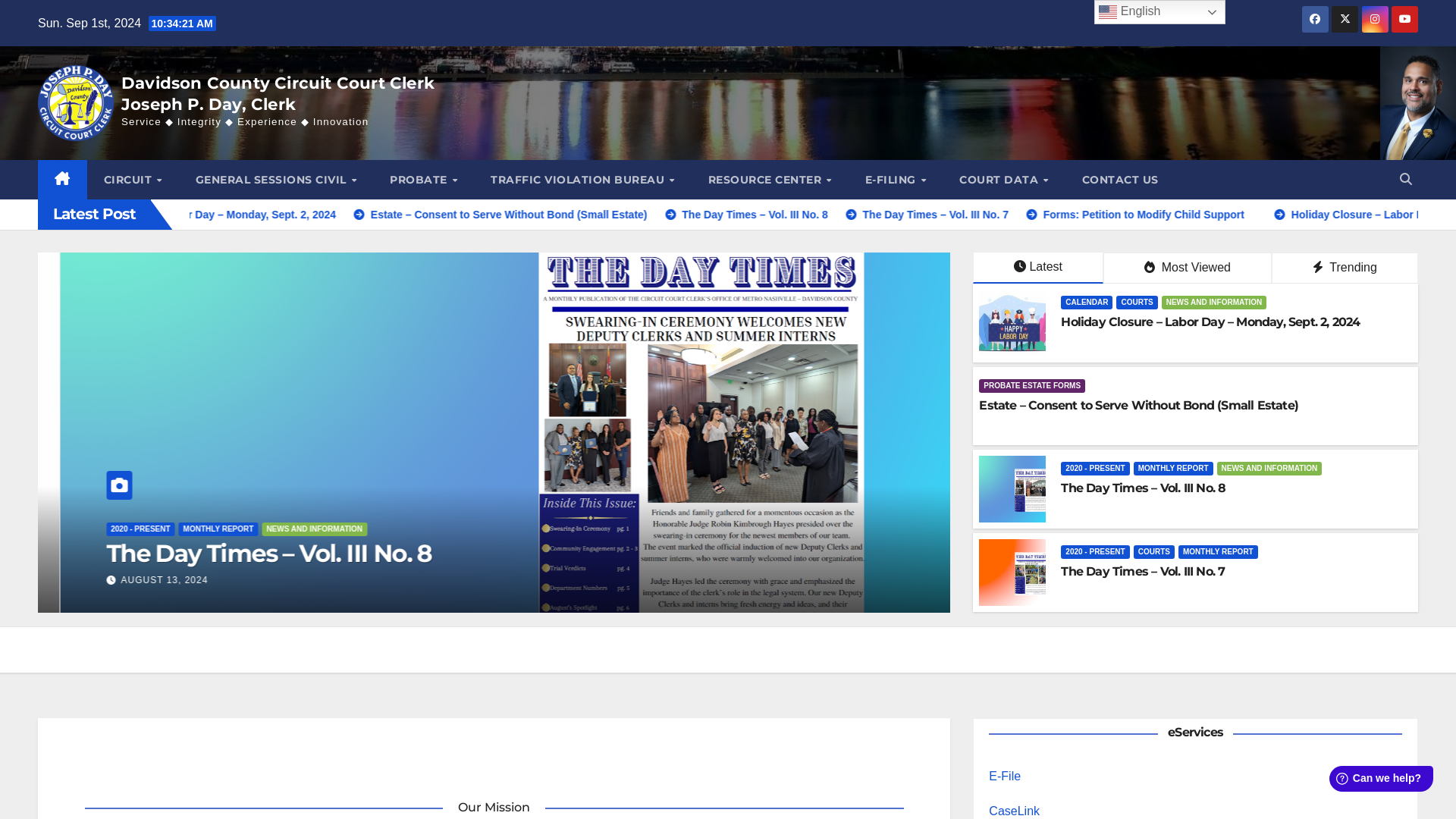Expand the Circuit menu
This screenshot has height=819, width=1456.
click(x=133, y=180)
